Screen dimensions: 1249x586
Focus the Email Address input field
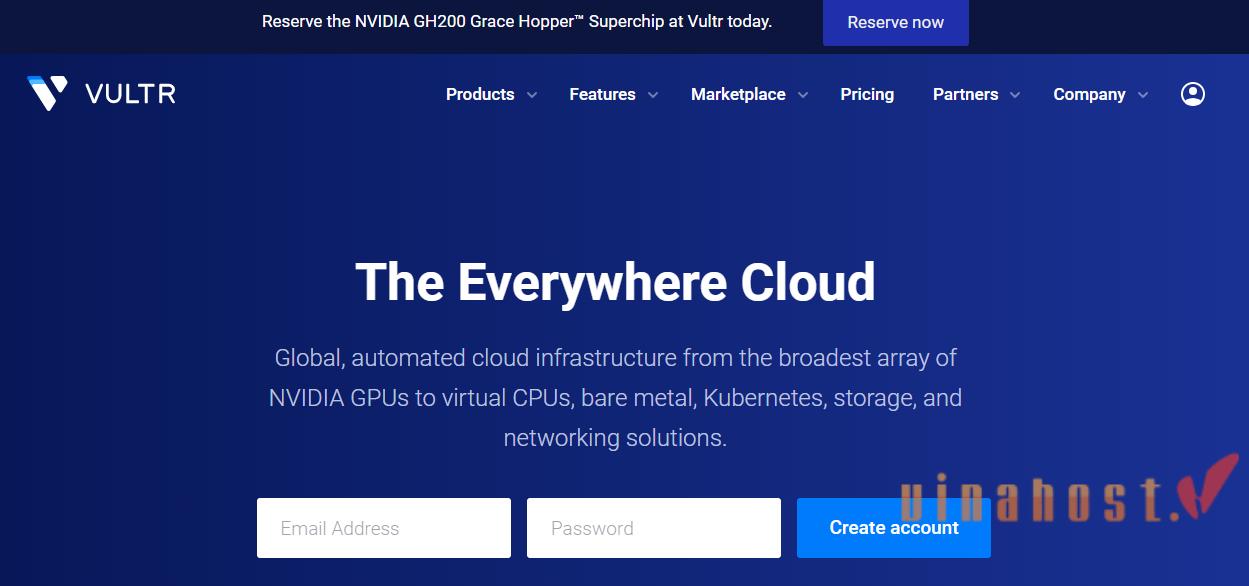(384, 528)
